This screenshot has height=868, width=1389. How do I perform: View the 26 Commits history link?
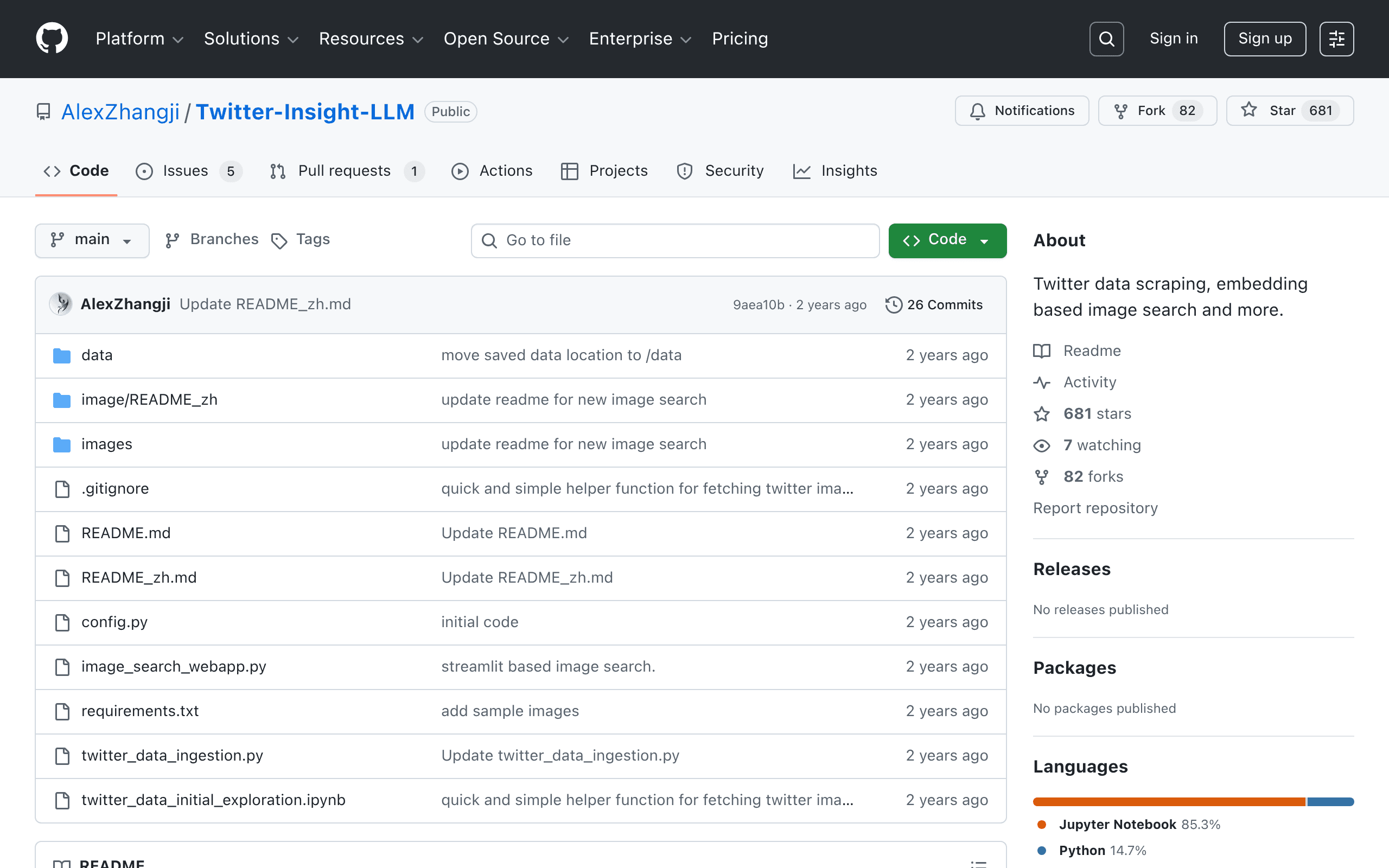click(934, 304)
